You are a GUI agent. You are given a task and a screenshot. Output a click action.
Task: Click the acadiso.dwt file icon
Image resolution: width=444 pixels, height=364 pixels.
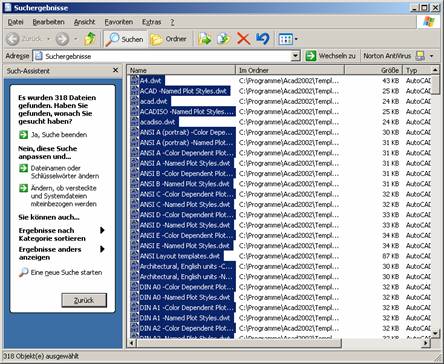[134, 122]
